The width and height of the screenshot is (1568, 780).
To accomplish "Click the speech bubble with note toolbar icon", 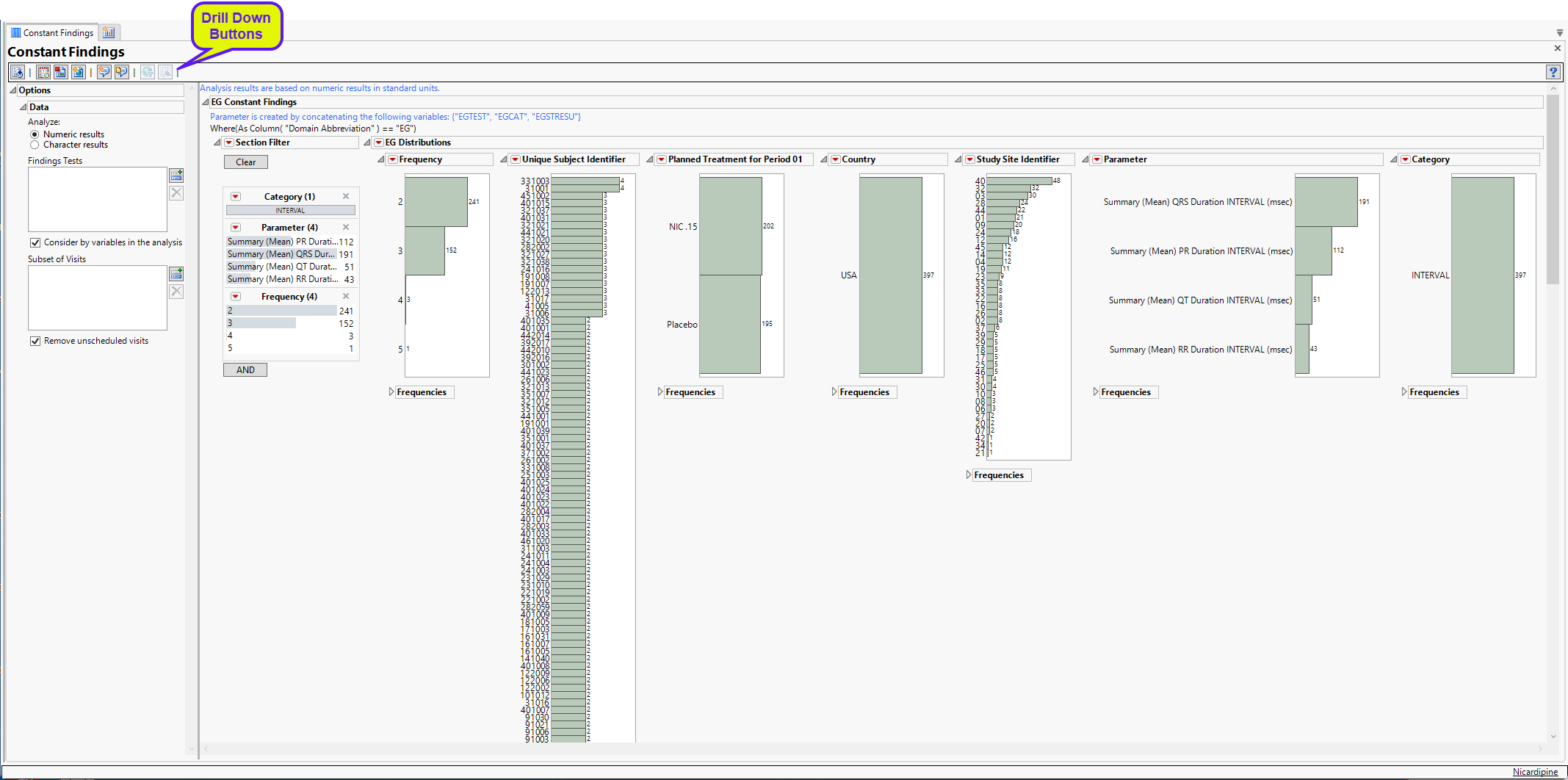I will 121,72.
